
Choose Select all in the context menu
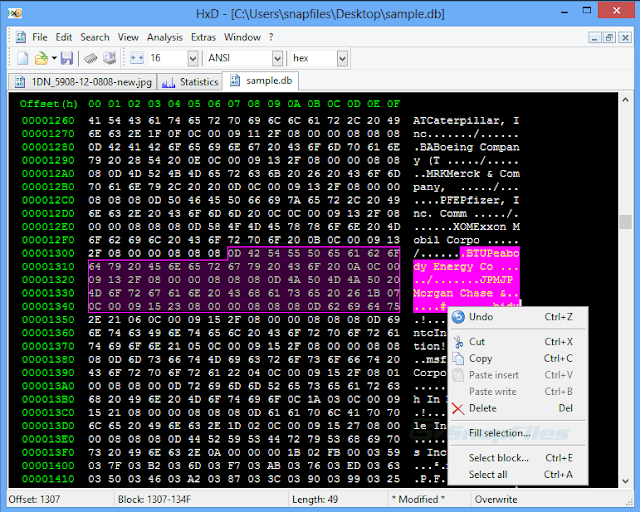tap(518, 474)
